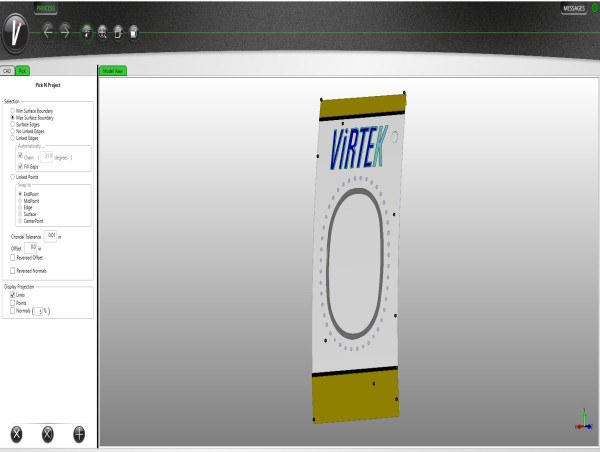Viewport: 600px width, 452px height.
Task: Enable Points display projection checkbox
Action: (x=13, y=303)
